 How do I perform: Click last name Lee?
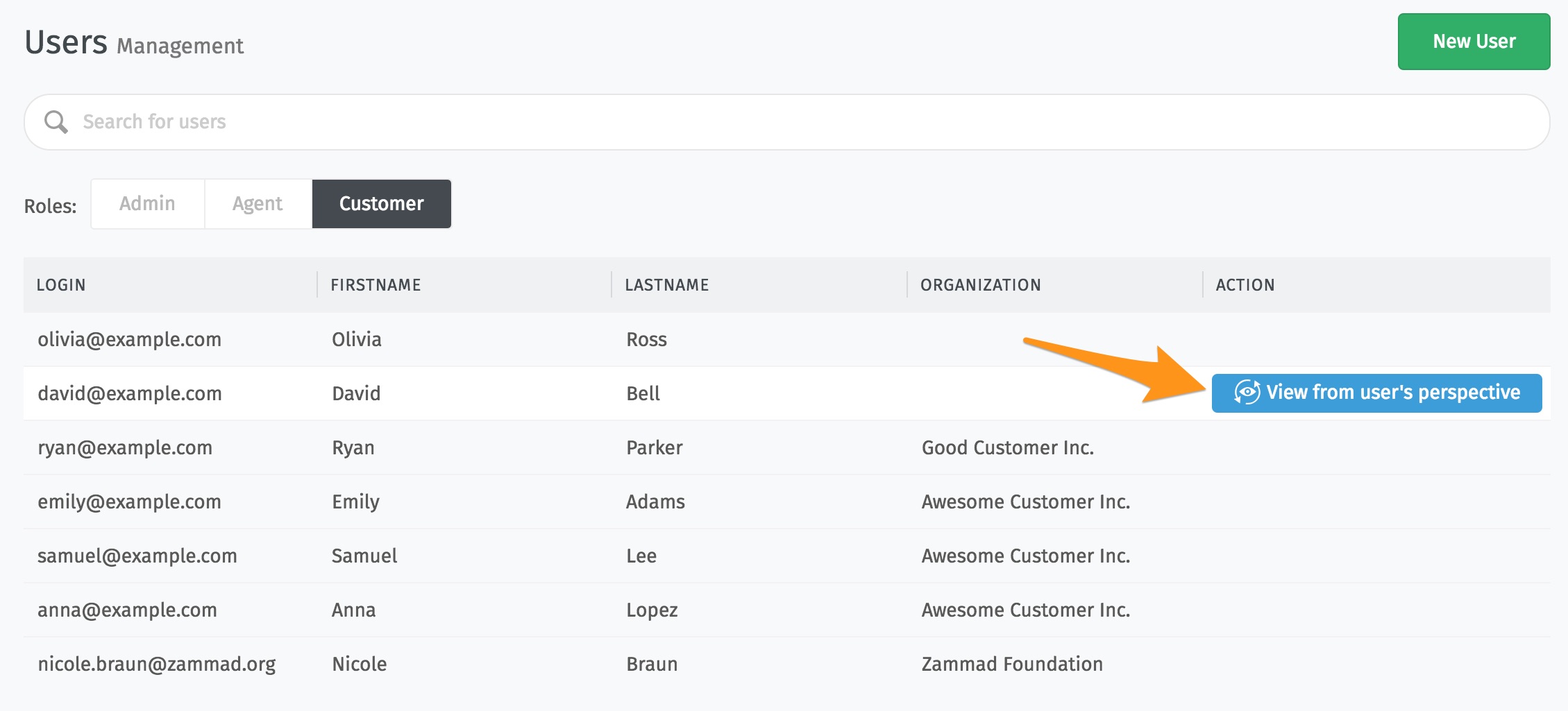[641, 556]
